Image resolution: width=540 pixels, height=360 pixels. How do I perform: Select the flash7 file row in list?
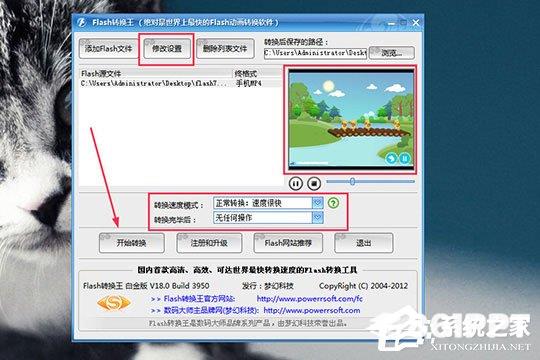pos(180,83)
